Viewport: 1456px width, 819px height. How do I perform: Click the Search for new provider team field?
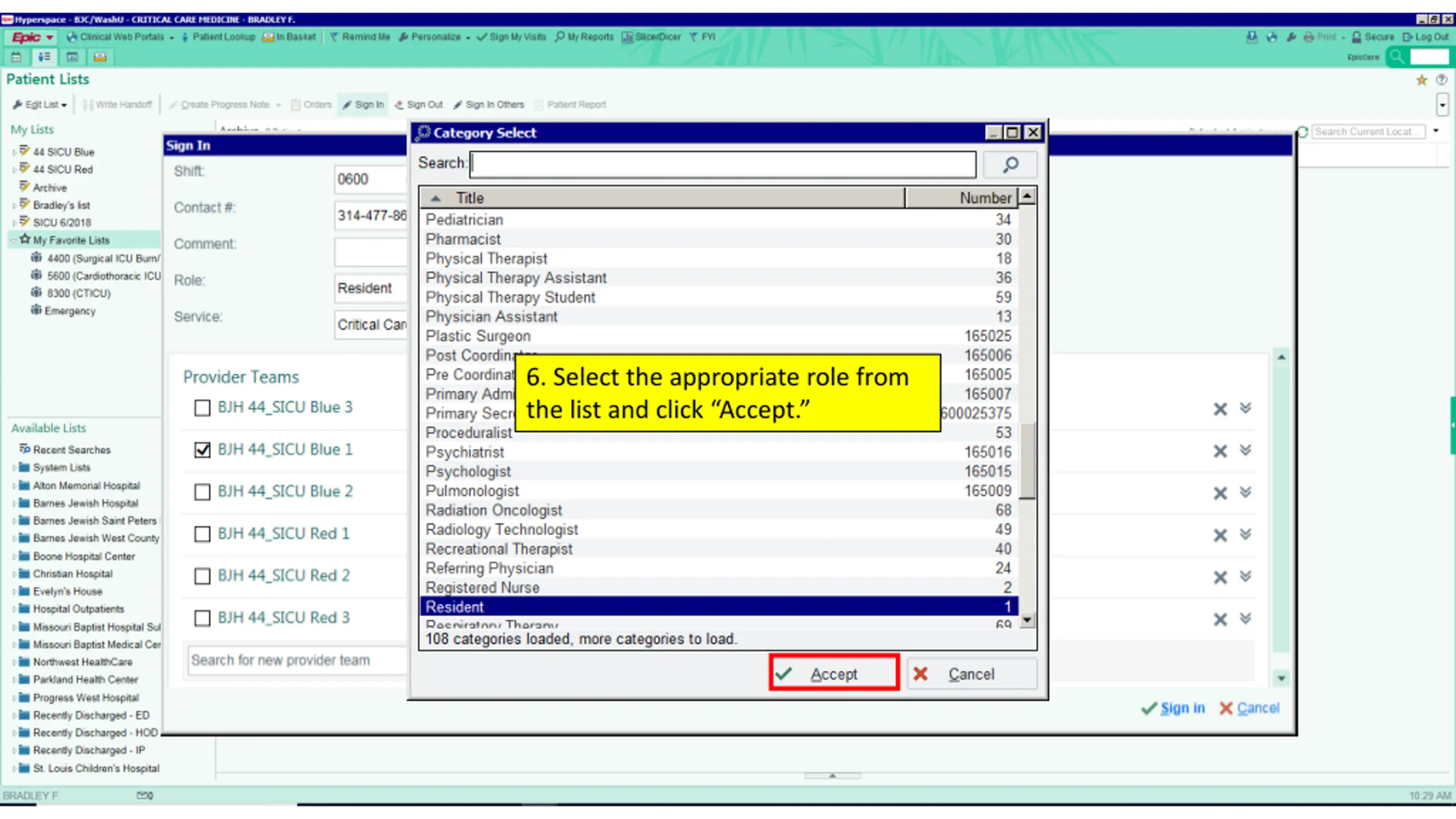pyautogui.click(x=298, y=660)
